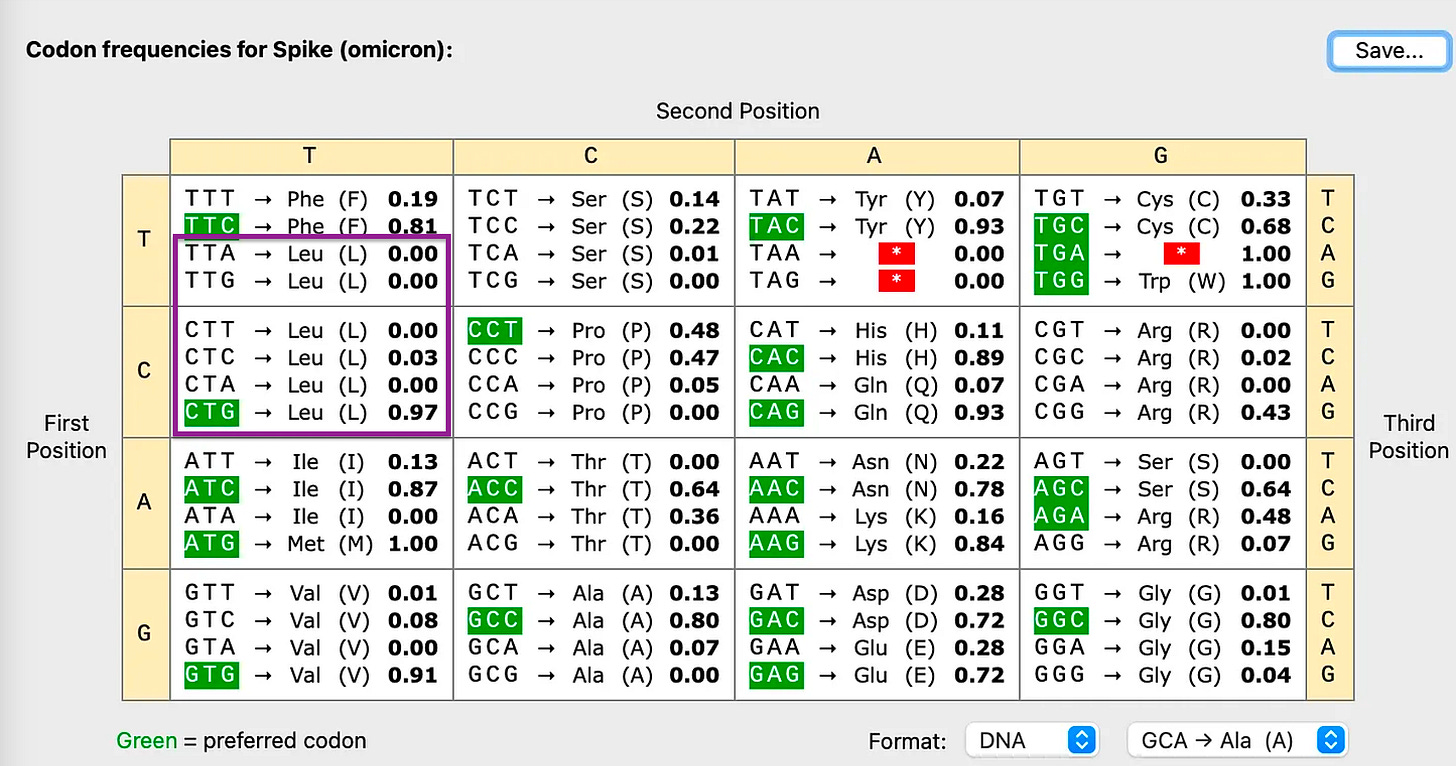Image resolution: width=1456 pixels, height=766 pixels.
Task: Select the ACC Thr codon
Action: pyautogui.click(x=495, y=489)
